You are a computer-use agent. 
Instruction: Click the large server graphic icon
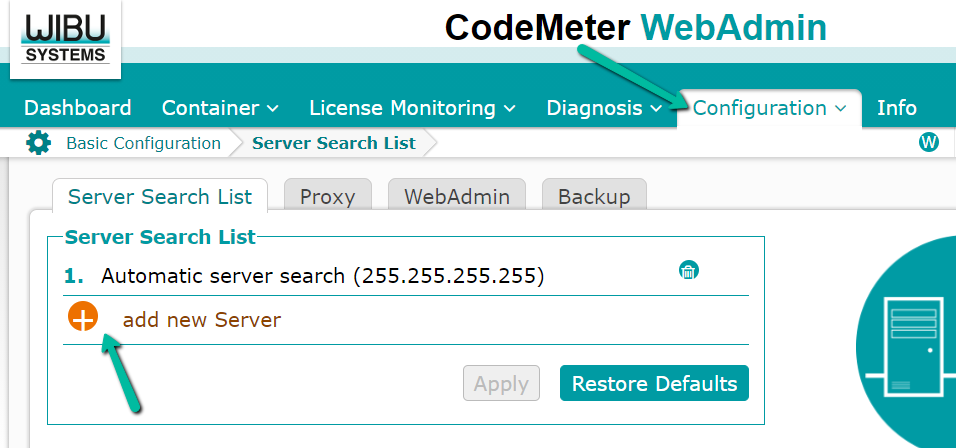point(908,341)
